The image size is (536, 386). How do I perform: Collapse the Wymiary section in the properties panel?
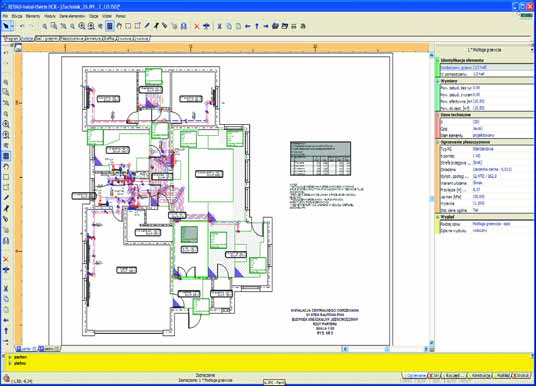[437, 81]
